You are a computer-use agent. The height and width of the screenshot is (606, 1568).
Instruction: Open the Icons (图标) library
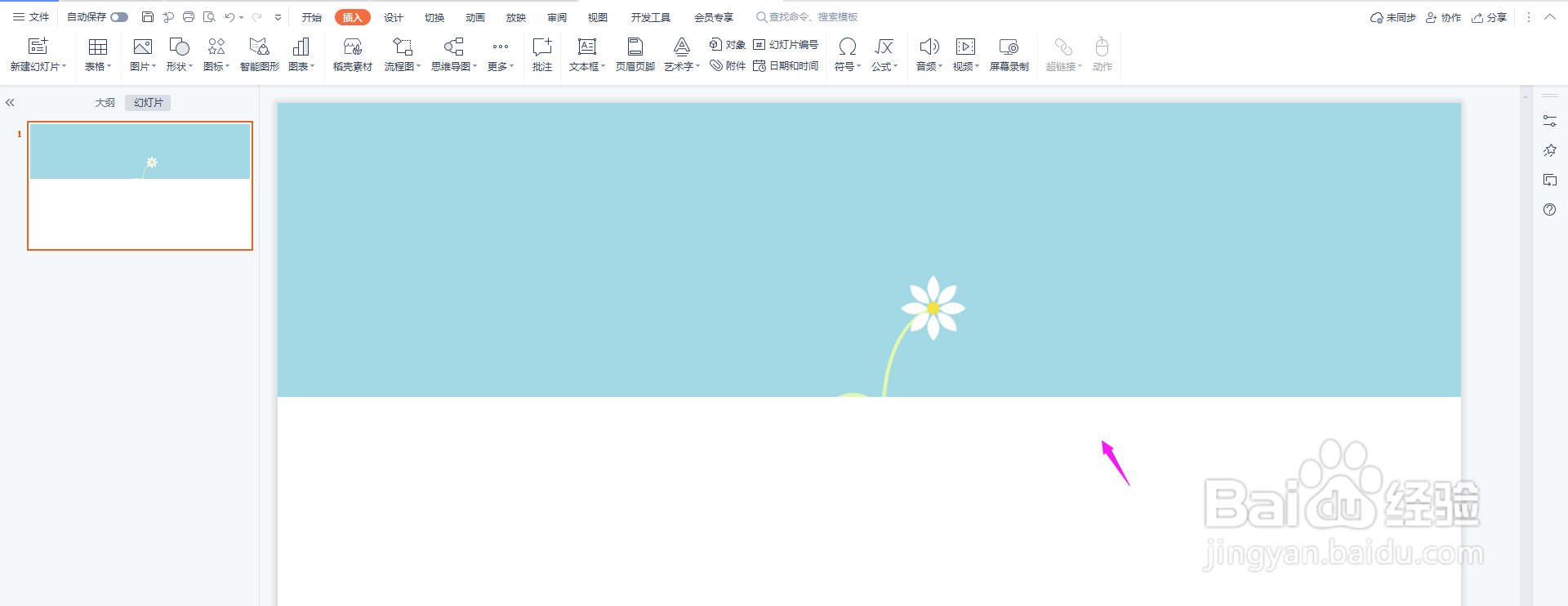216,47
